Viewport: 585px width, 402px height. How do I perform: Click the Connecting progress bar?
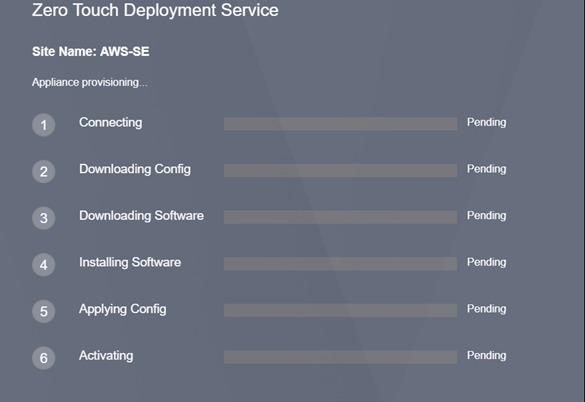340,124
